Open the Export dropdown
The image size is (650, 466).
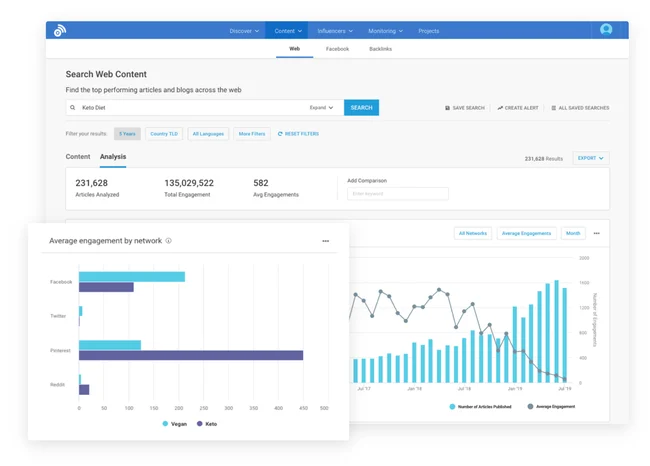click(591, 158)
